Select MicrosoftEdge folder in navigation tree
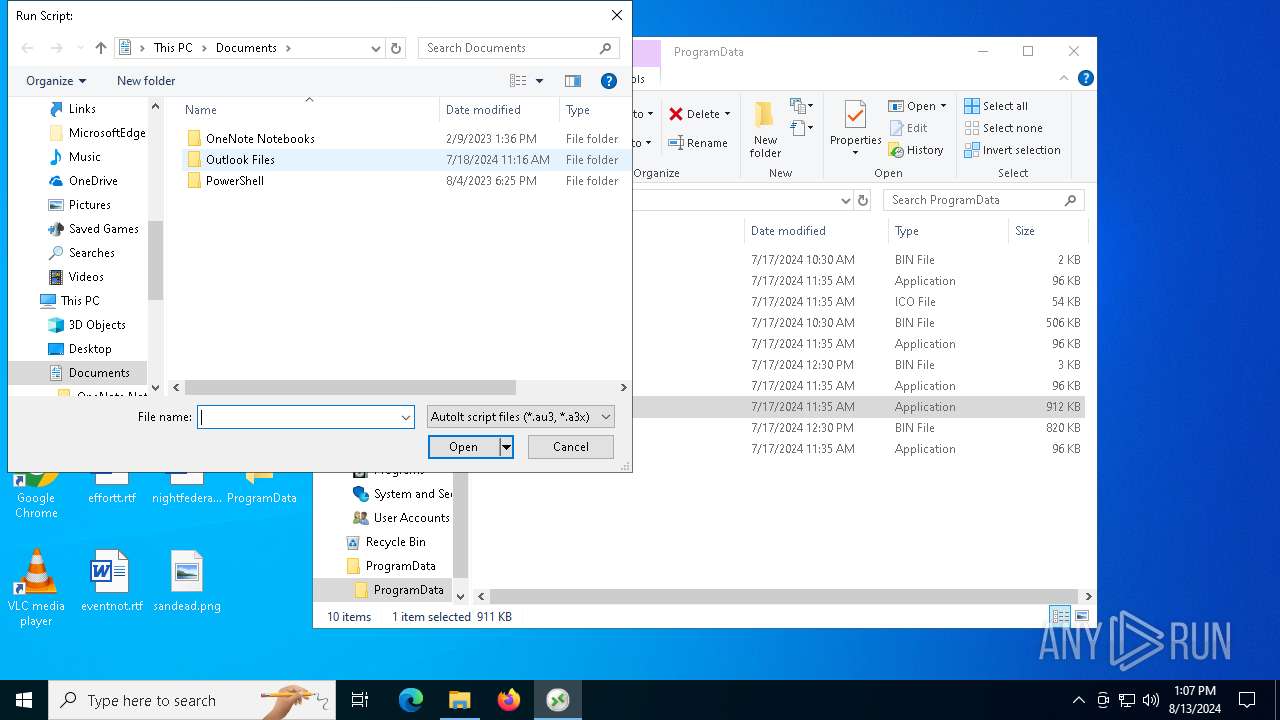This screenshot has width=1280, height=720. [107, 133]
